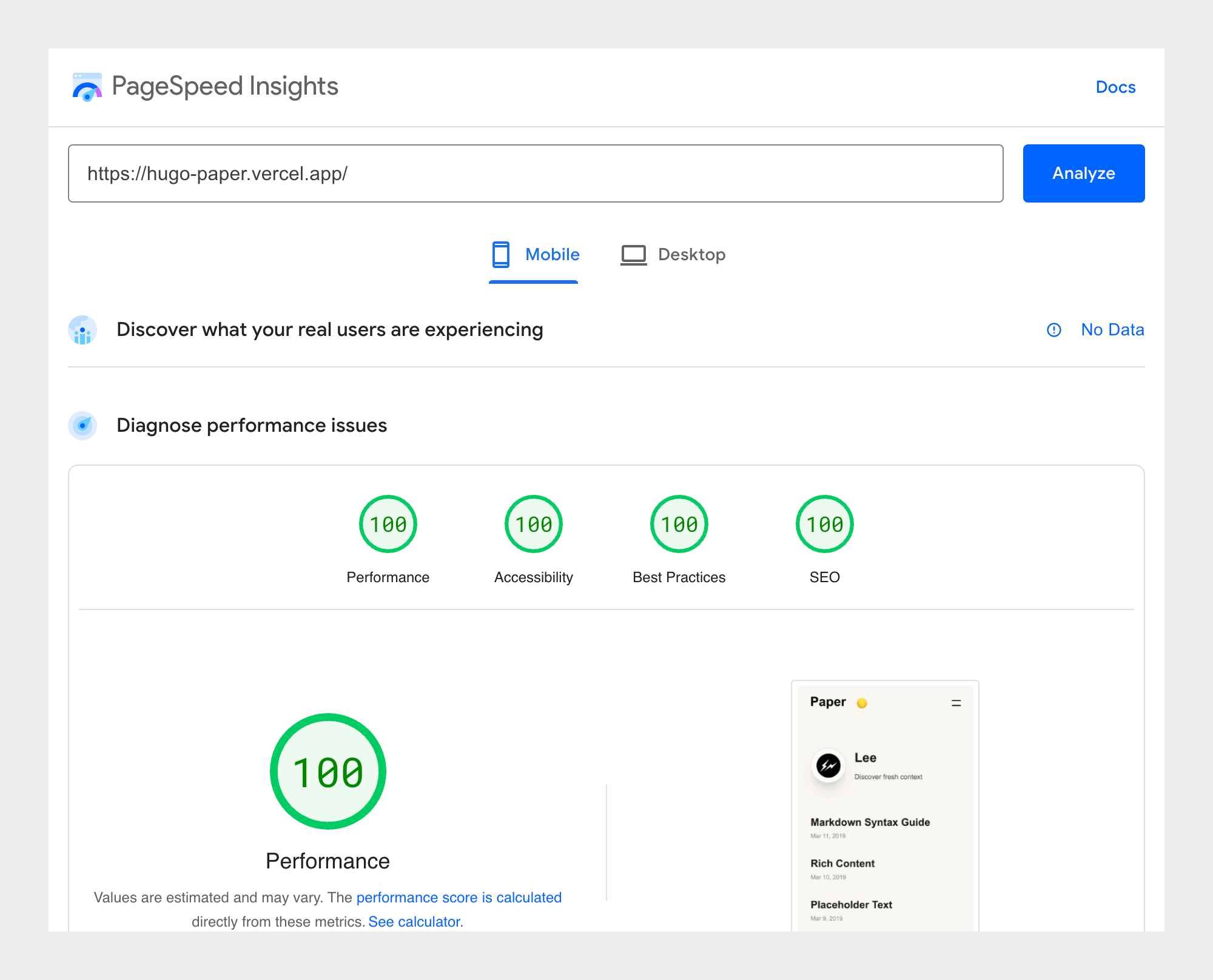
Task: Click the hamburger menu in Paper preview
Action: [x=956, y=703]
